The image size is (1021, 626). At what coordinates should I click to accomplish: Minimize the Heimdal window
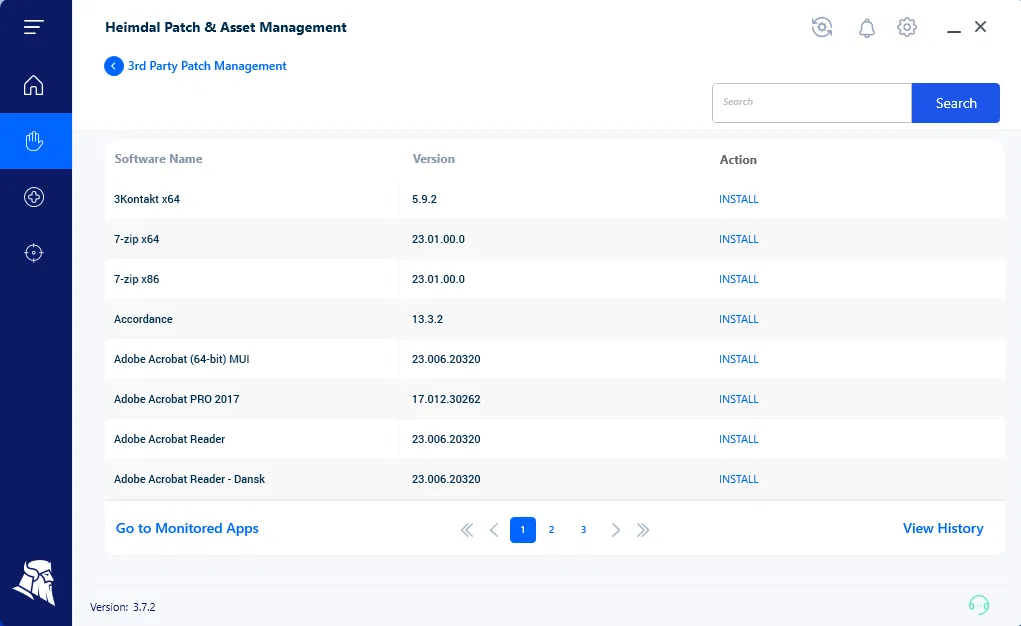(954, 31)
